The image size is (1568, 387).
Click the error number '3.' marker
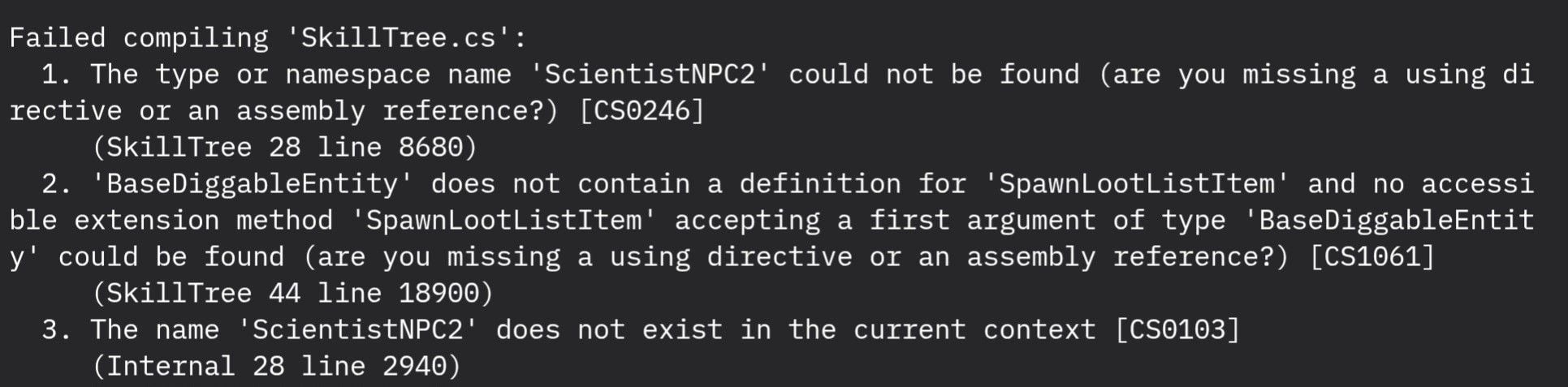[x=56, y=330]
